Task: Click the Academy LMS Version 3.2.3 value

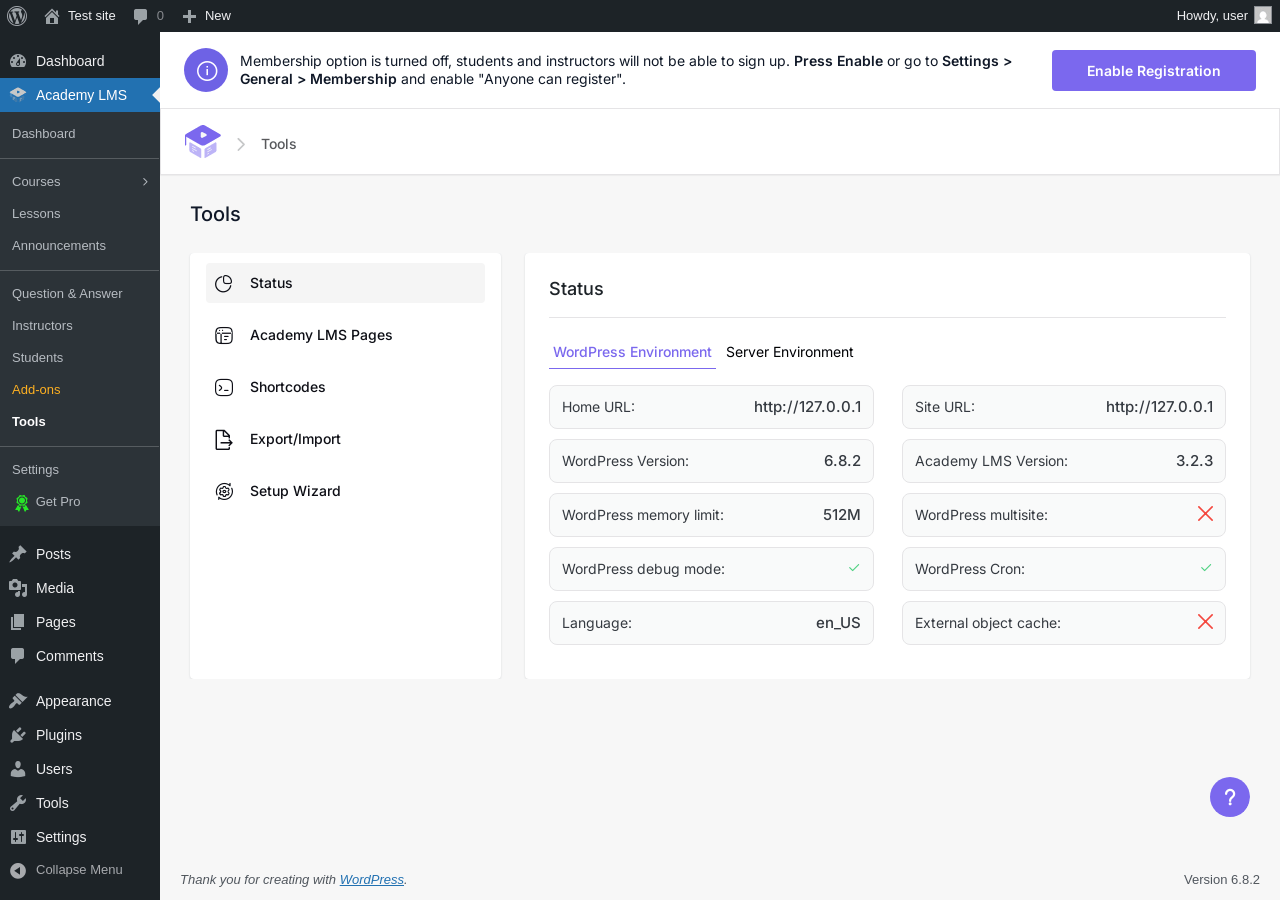Action: tap(1194, 461)
